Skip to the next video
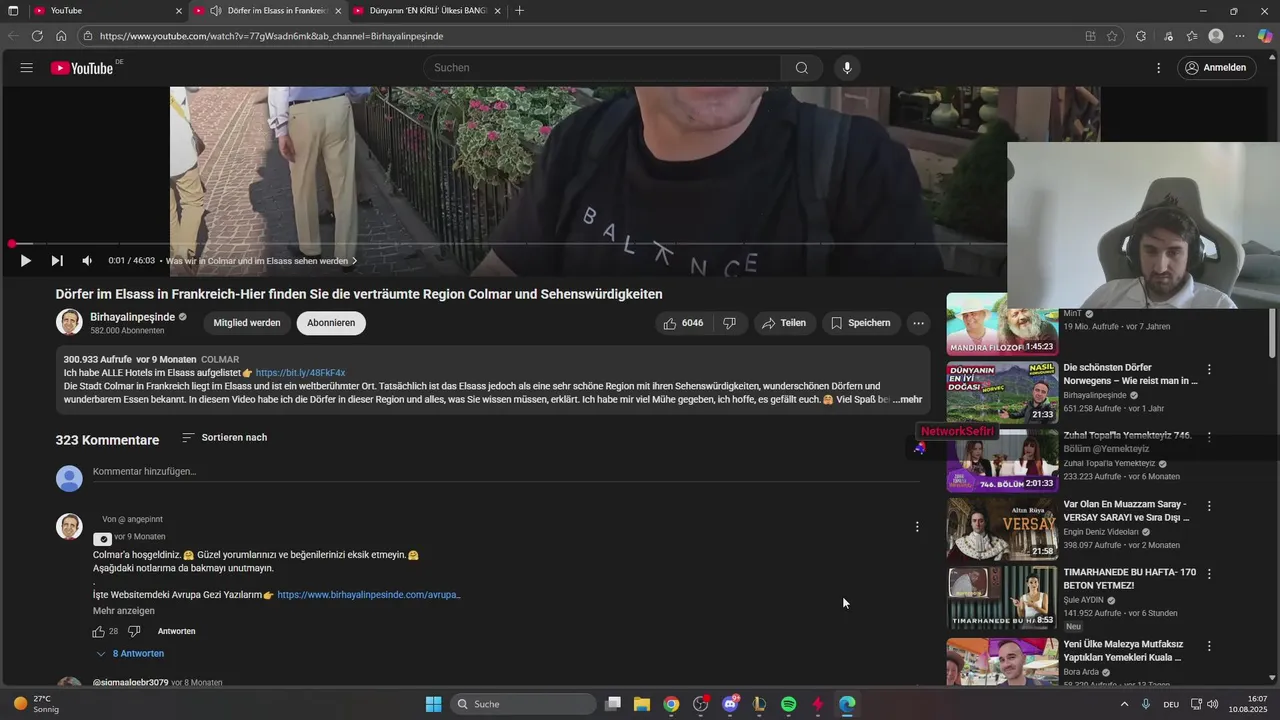The width and height of the screenshot is (1280, 720). coord(57,261)
